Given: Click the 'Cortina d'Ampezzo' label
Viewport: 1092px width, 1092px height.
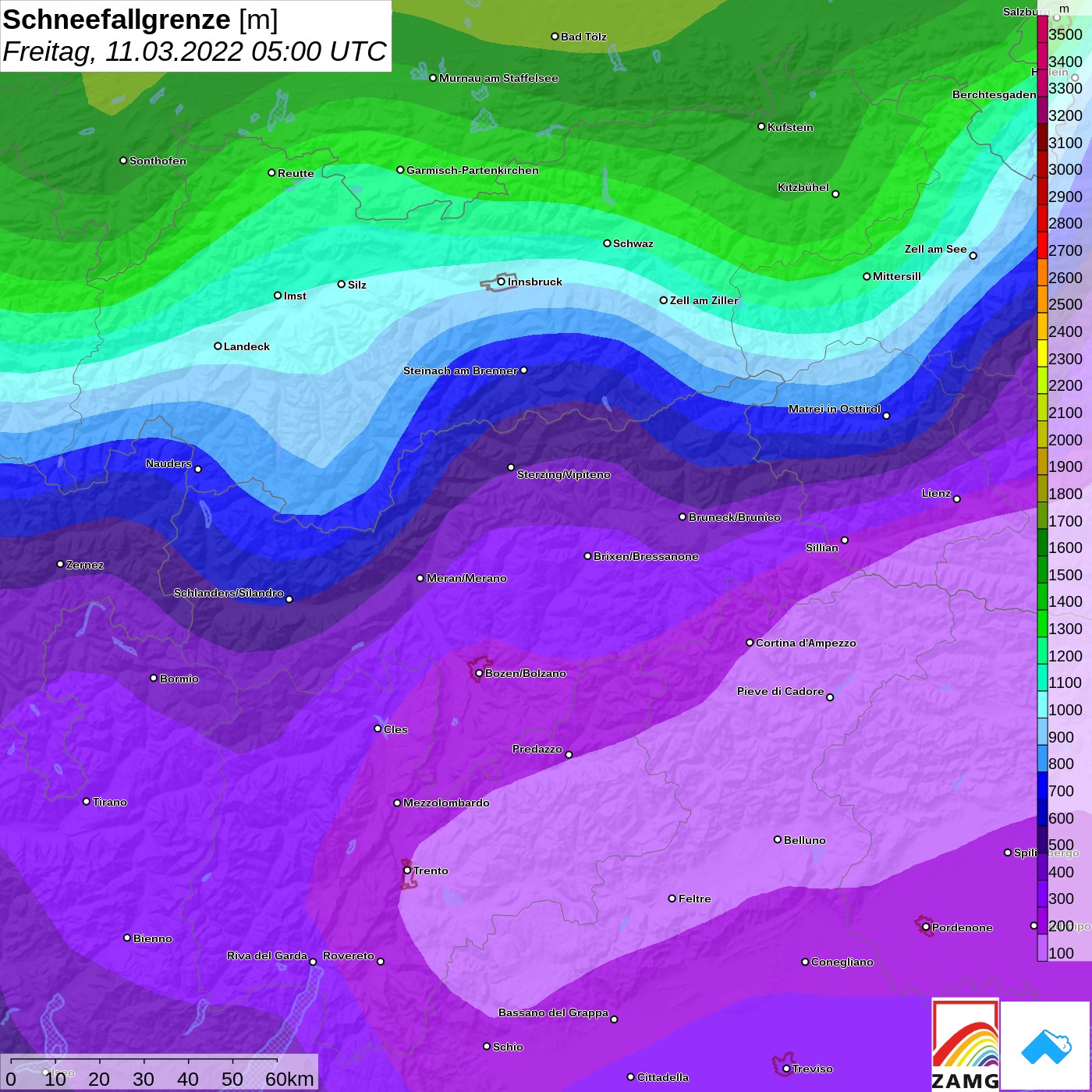Looking at the screenshot, I should (806, 643).
